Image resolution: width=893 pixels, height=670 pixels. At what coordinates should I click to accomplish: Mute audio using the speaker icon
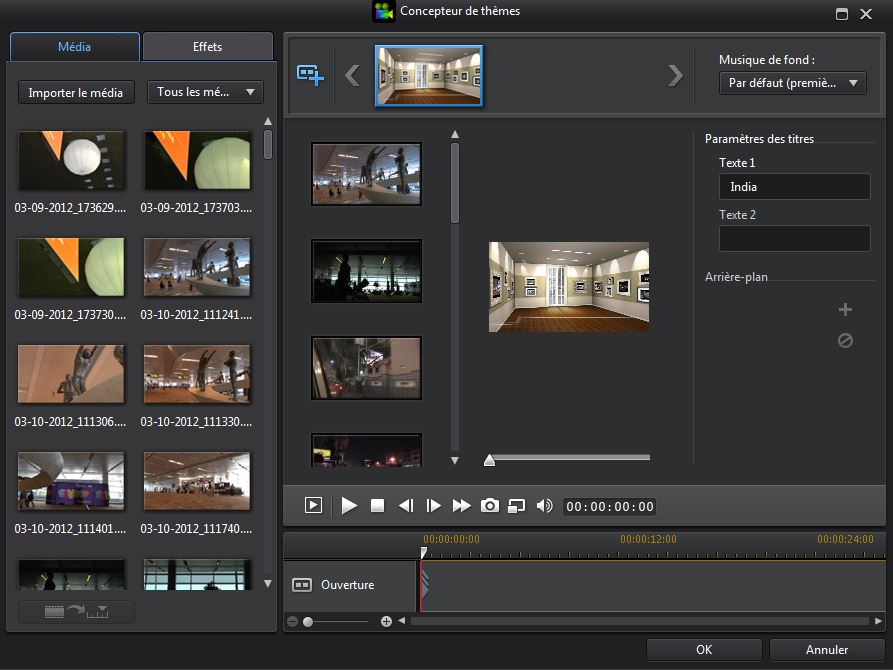[544, 506]
